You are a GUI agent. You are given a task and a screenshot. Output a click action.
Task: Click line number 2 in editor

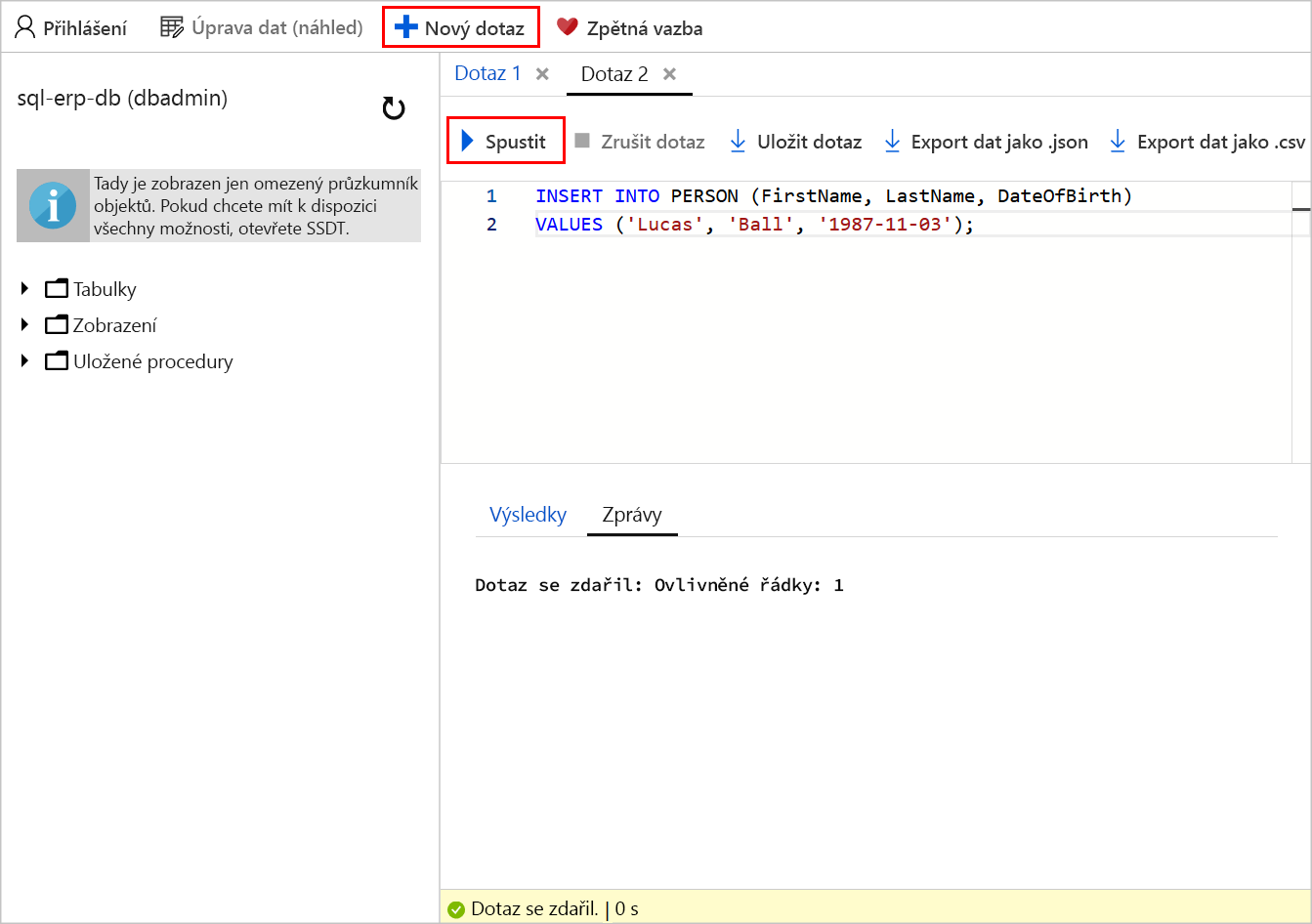[x=491, y=225]
